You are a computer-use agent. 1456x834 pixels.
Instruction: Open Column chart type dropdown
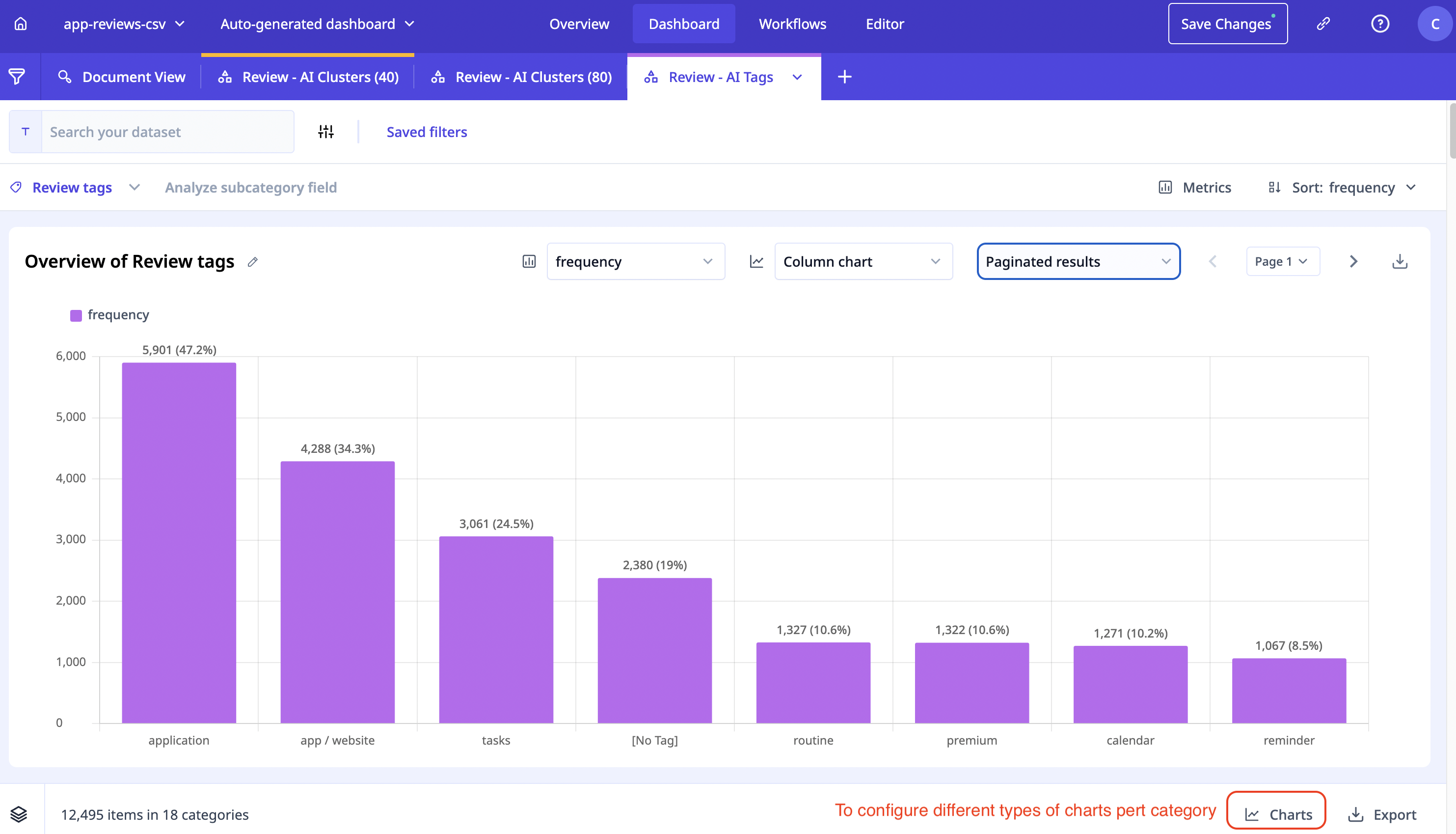click(x=863, y=262)
